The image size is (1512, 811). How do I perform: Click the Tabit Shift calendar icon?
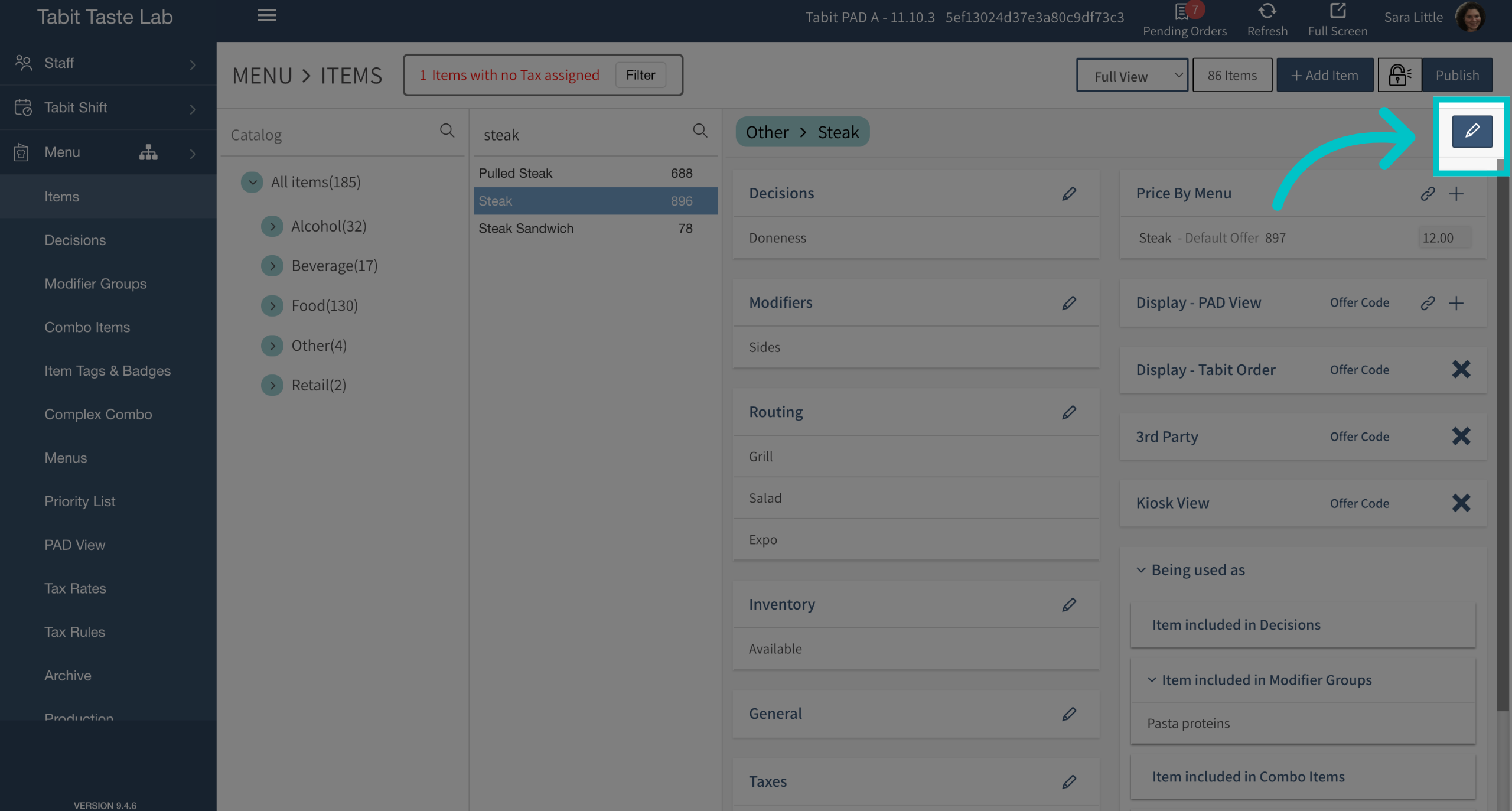23,108
